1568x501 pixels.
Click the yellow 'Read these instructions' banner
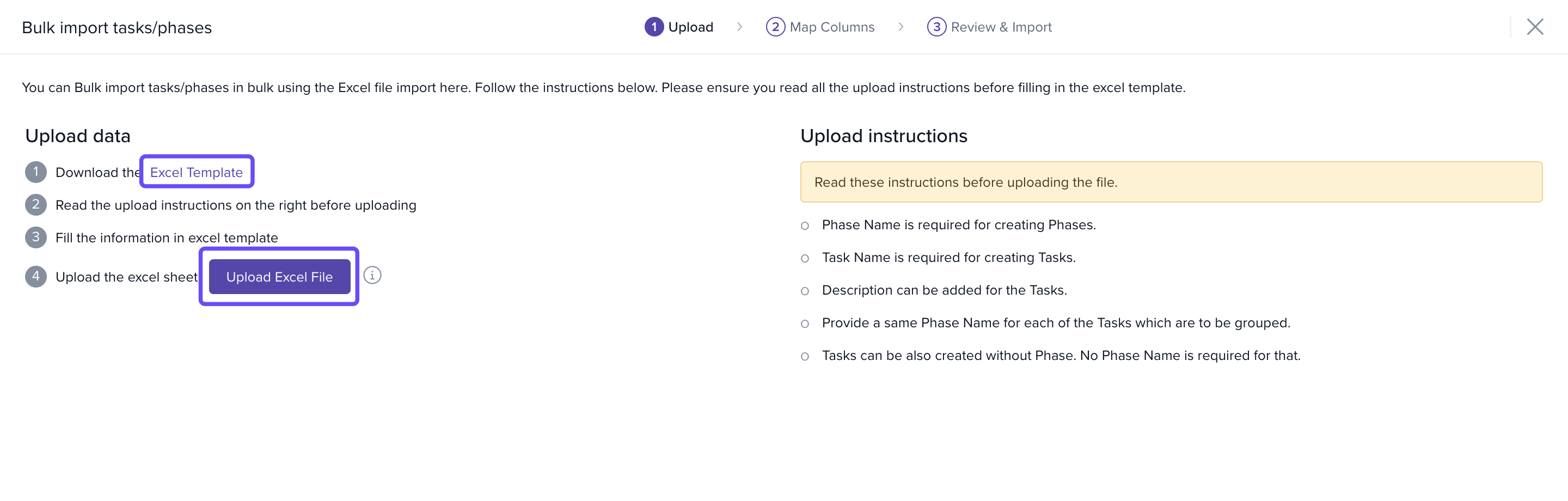1171,182
